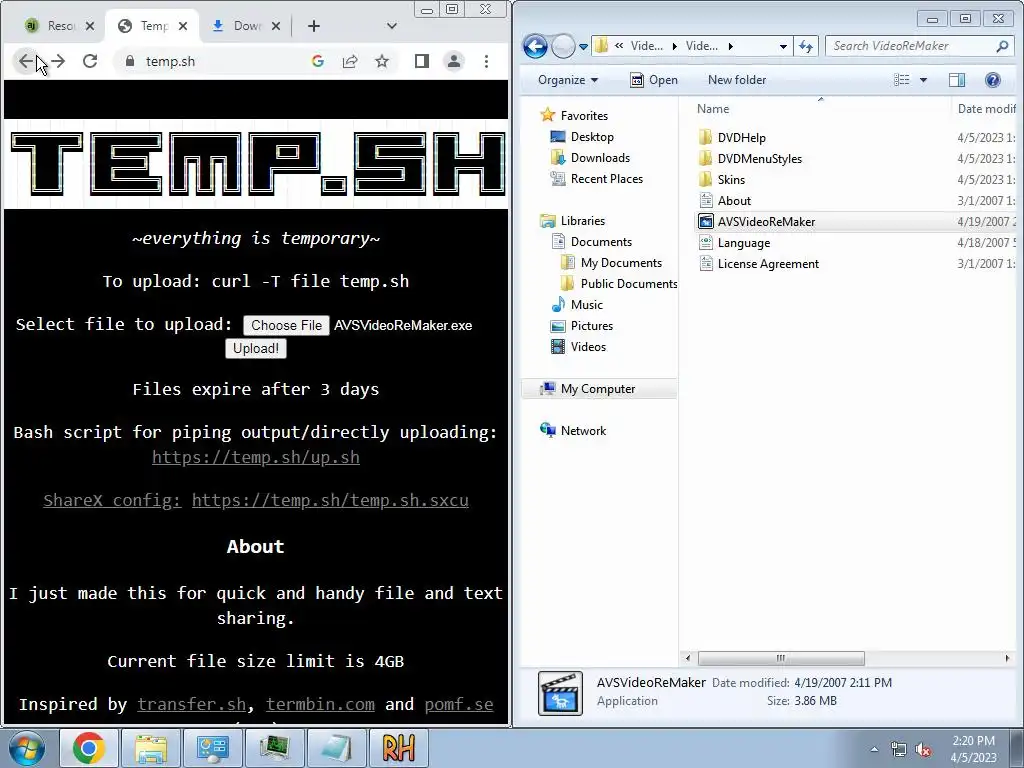Open Chrome three-dot menu
The height and width of the screenshot is (768, 1024).
[487, 61]
